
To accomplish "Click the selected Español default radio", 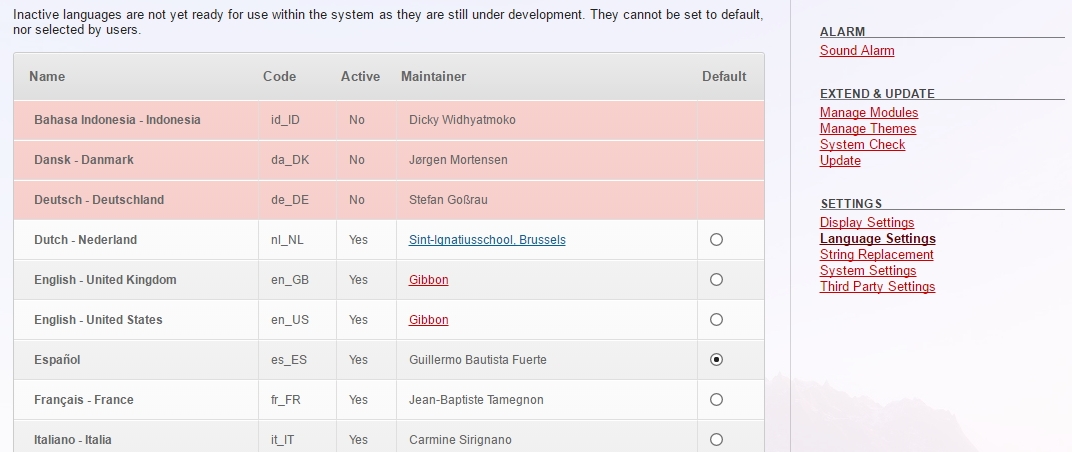I will tap(716, 360).
